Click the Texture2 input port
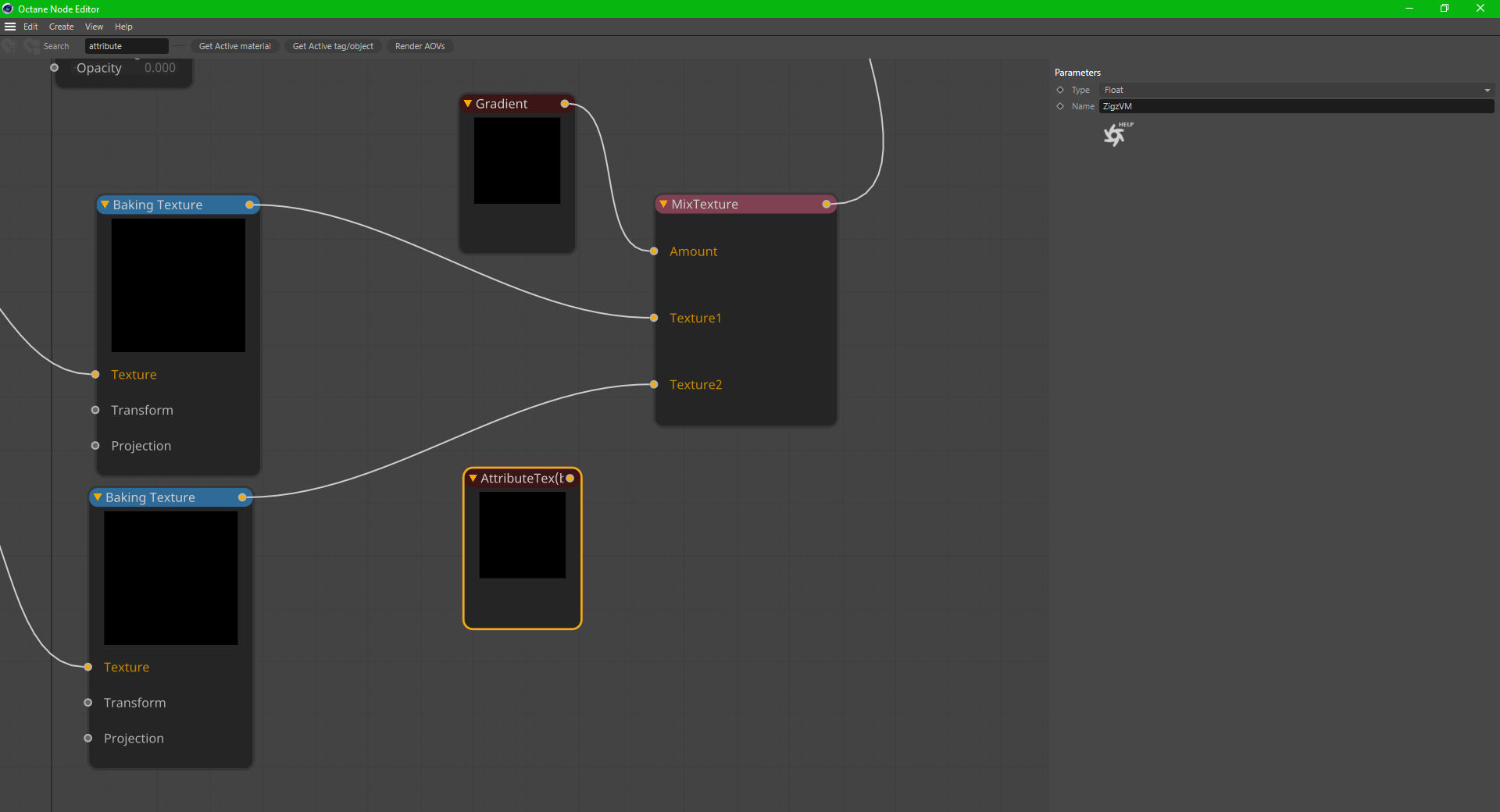Viewport: 1500px width, 812px height. 654,384
